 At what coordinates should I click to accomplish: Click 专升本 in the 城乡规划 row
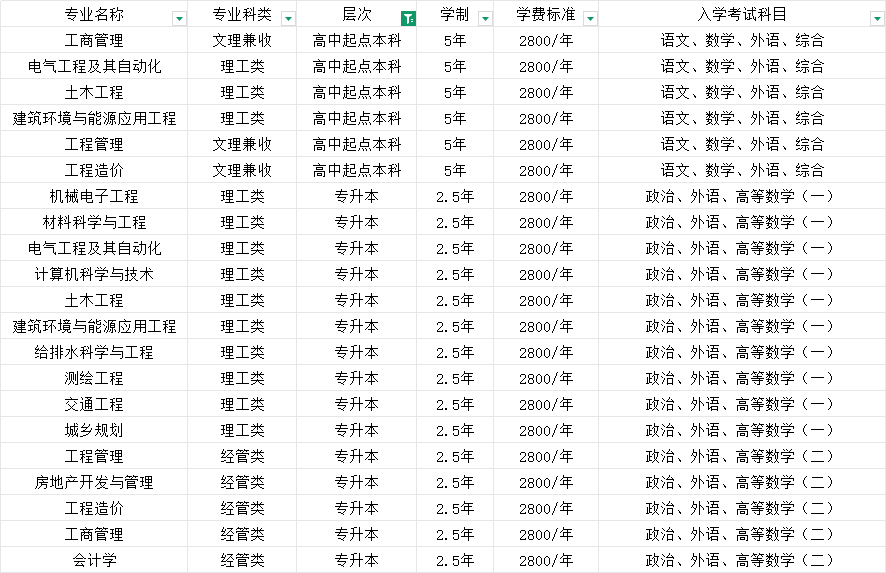tap(357, 430)
